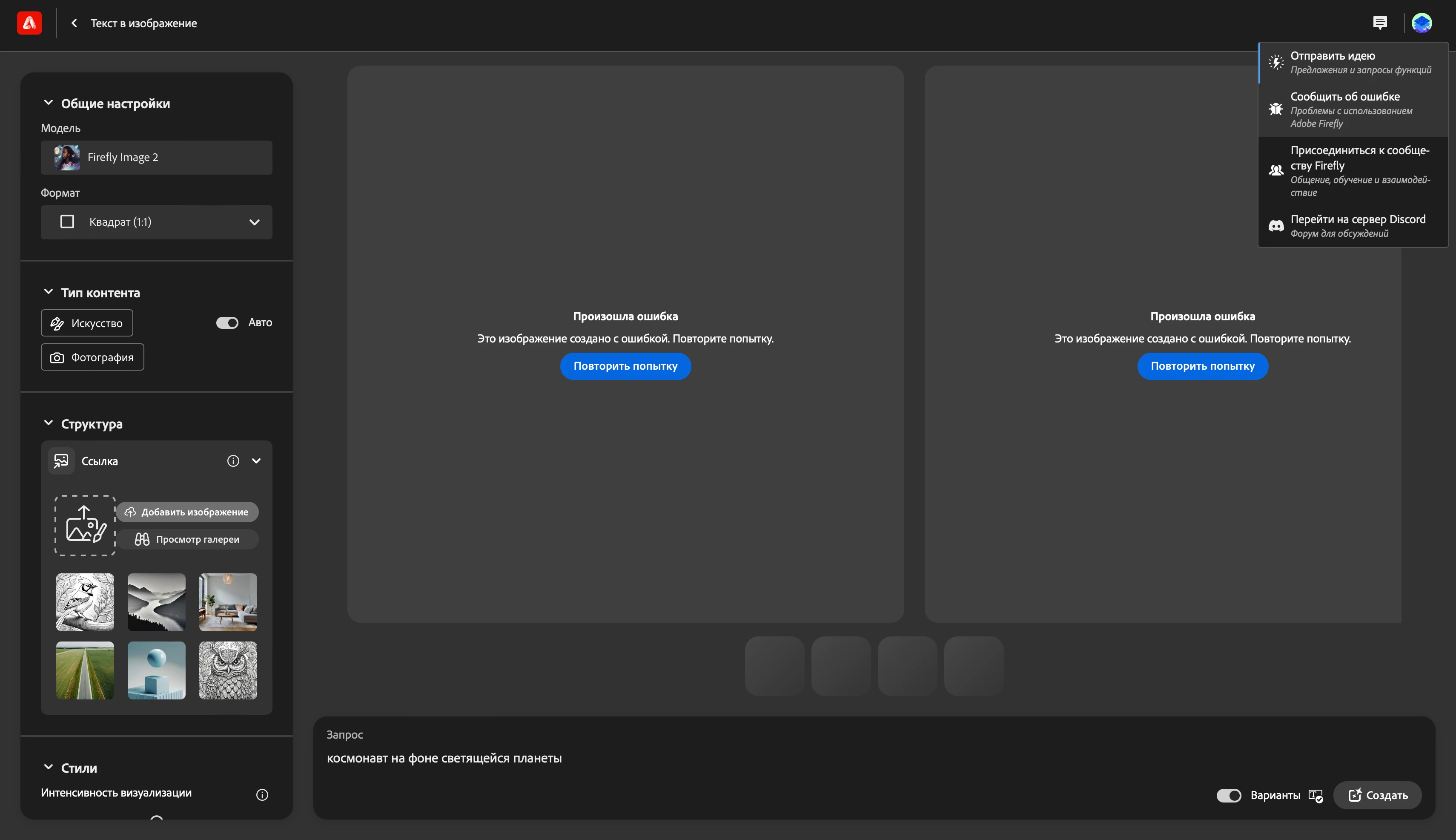Click the upload image dashed placeholder

(85, 525)
